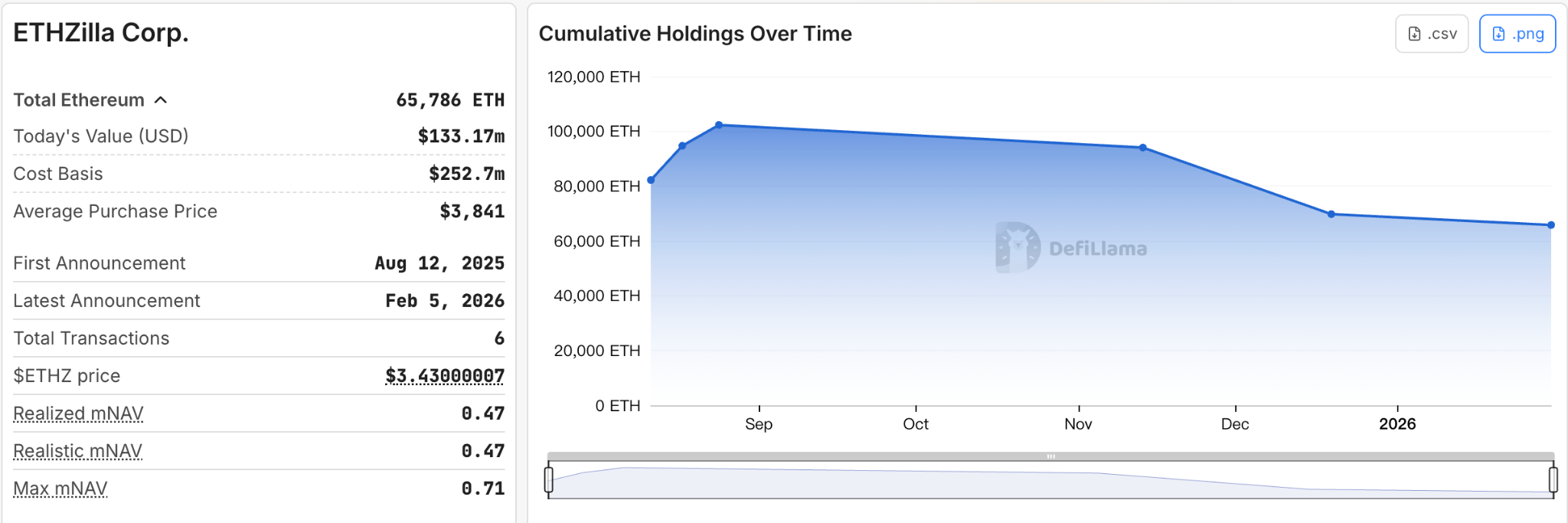This screenshot has width=1568, height=523.
Task: Click the Max mNAV label
Action: (x=60, y=489)
